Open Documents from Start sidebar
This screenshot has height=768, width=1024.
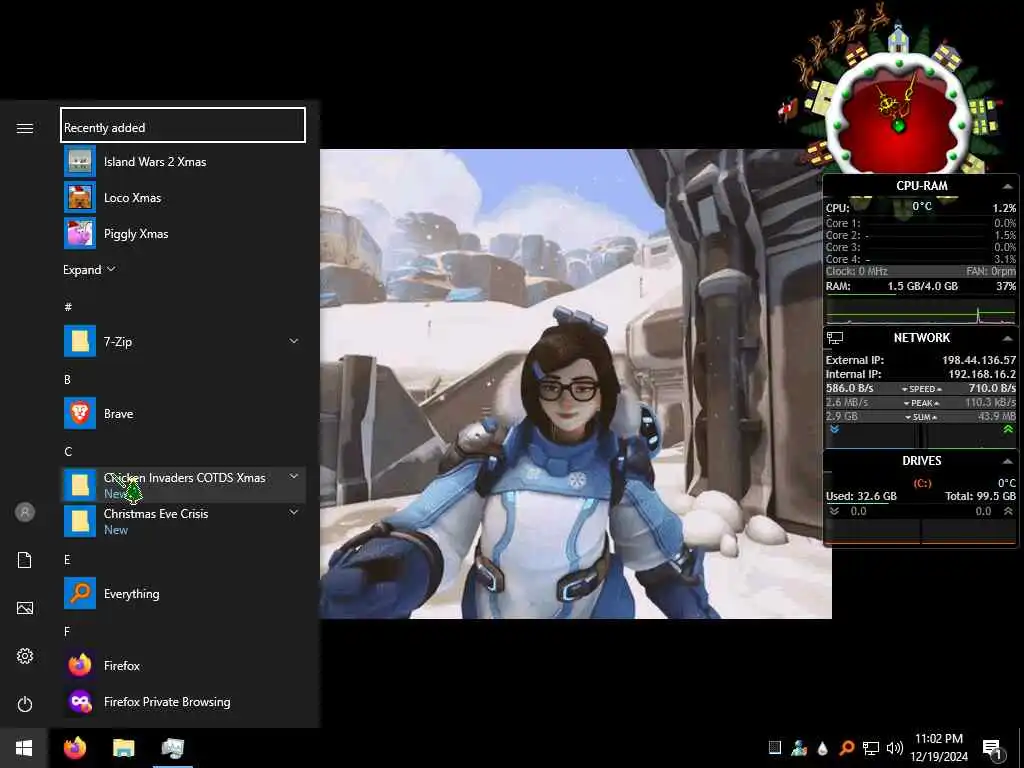[25, 560]
